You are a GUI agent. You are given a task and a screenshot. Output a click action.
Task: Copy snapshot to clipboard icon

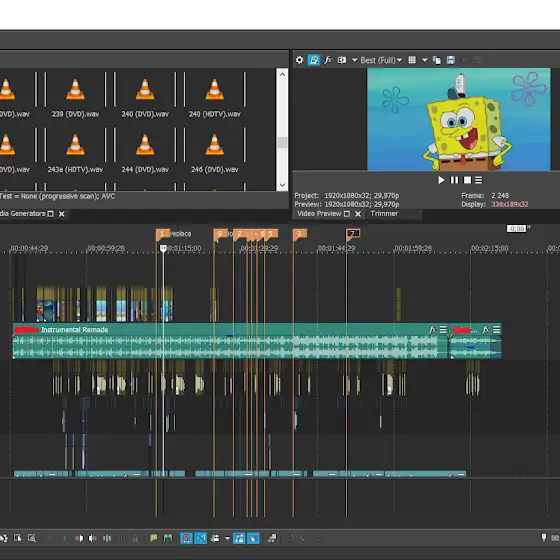tap(436, 60)
